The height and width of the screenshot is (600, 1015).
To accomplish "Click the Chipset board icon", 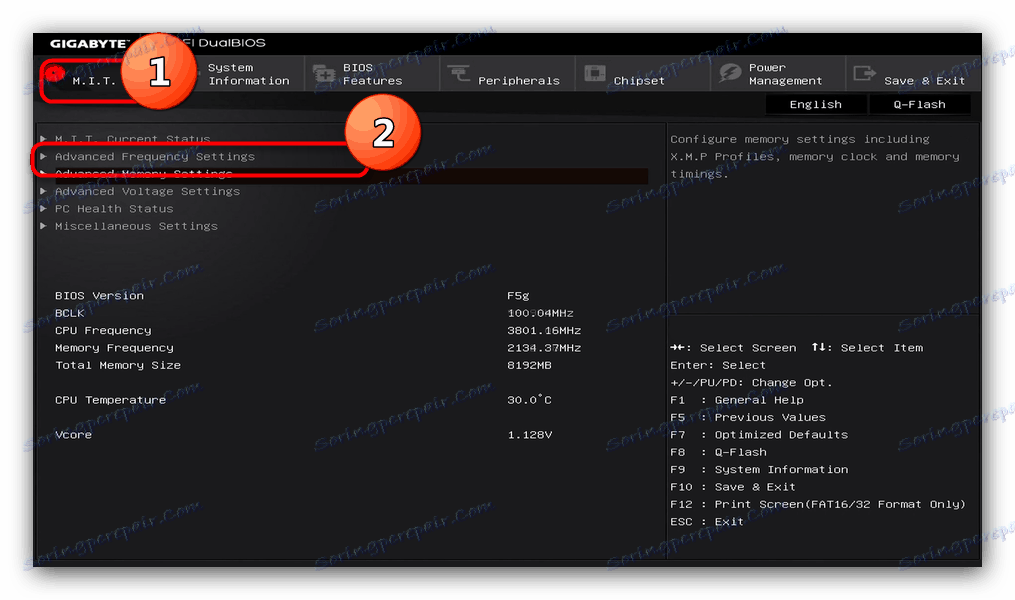I will (594, 73).
